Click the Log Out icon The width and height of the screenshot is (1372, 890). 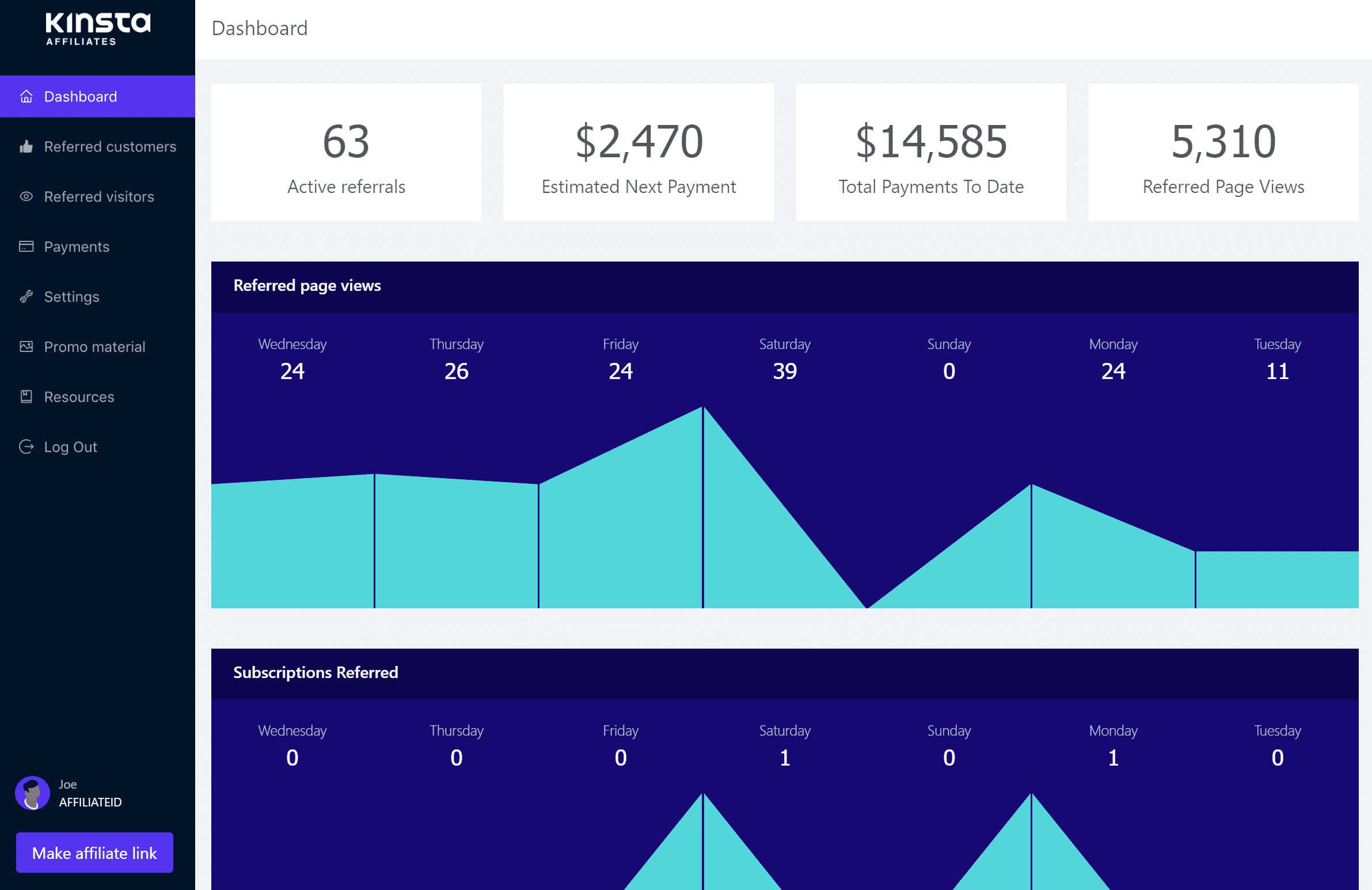27,446
